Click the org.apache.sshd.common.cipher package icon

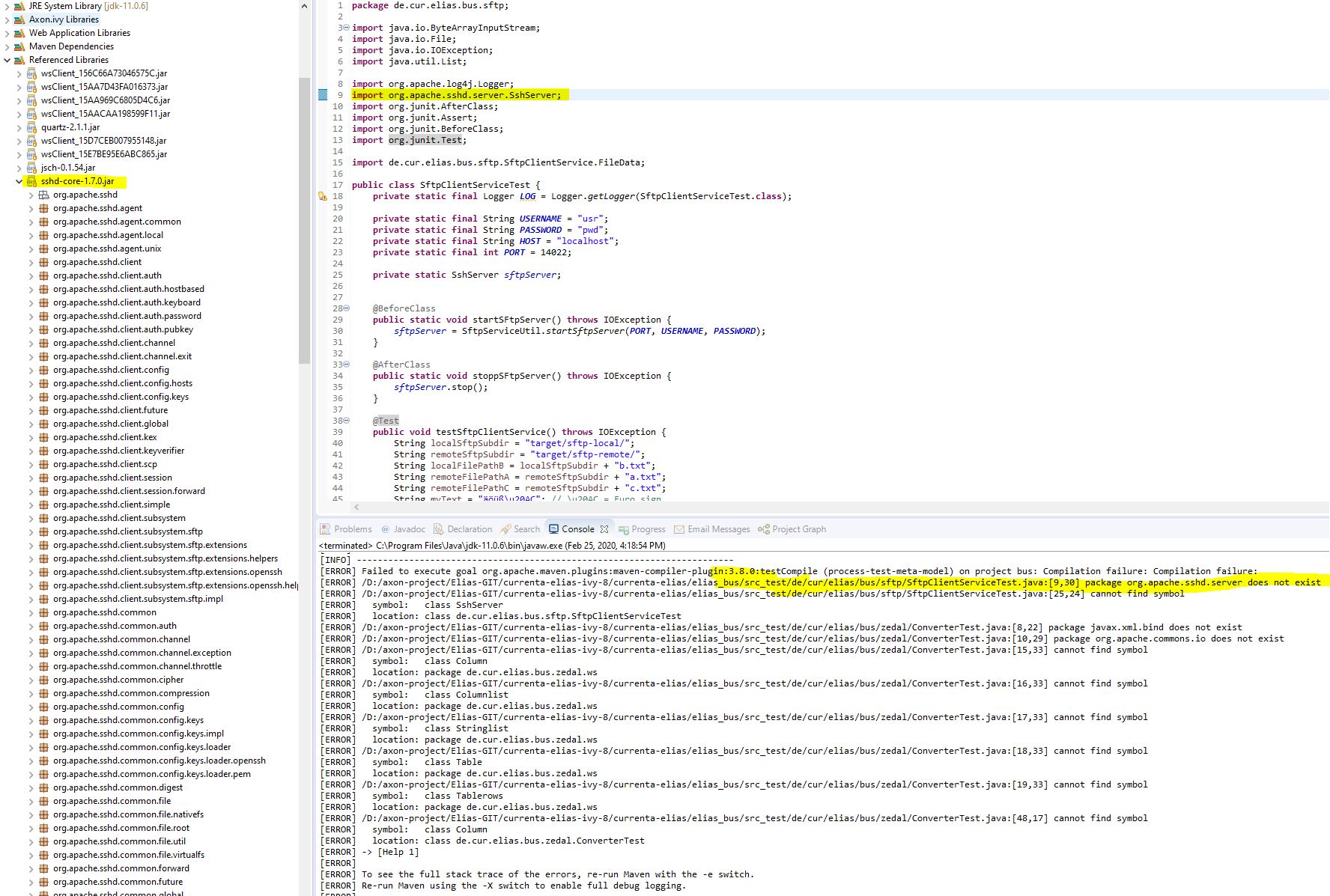(x=44, y=680)
